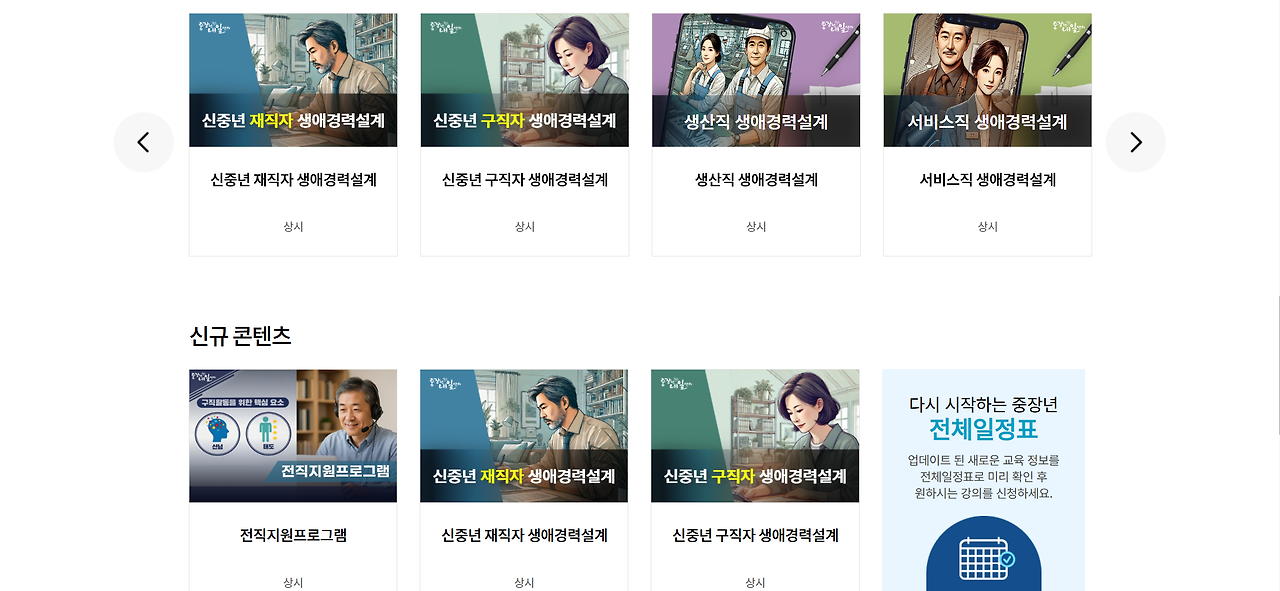Click the page vertical scrollbar
This screenshot has height=591, width=1280.
click(1276, 365)
